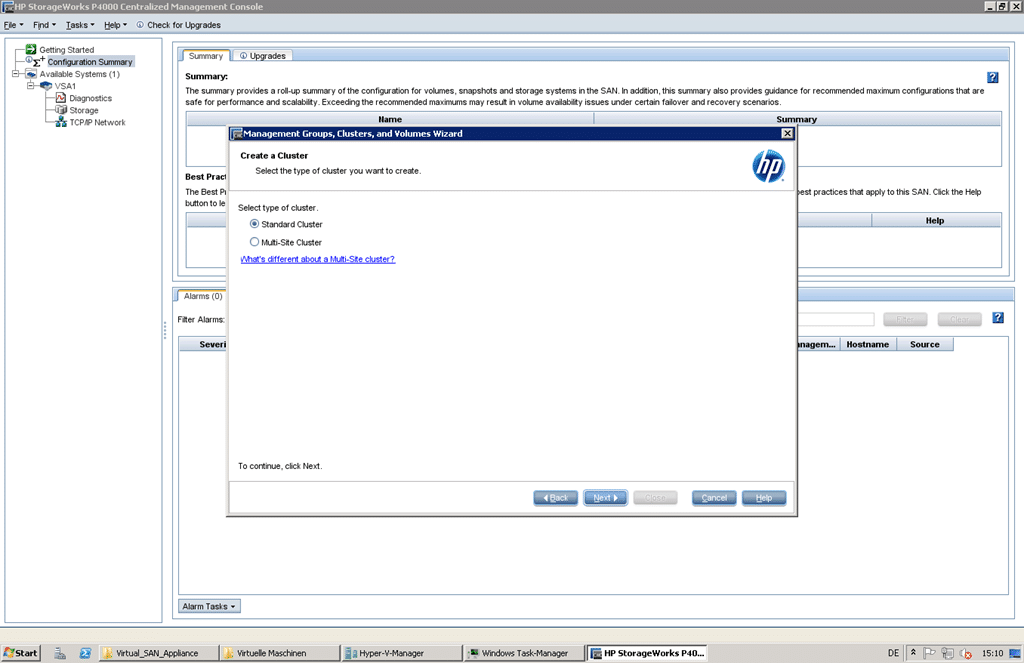Select Configuration Summary tree node
The height and width of the screenshot is (663, 1024).
click(90, 62)
